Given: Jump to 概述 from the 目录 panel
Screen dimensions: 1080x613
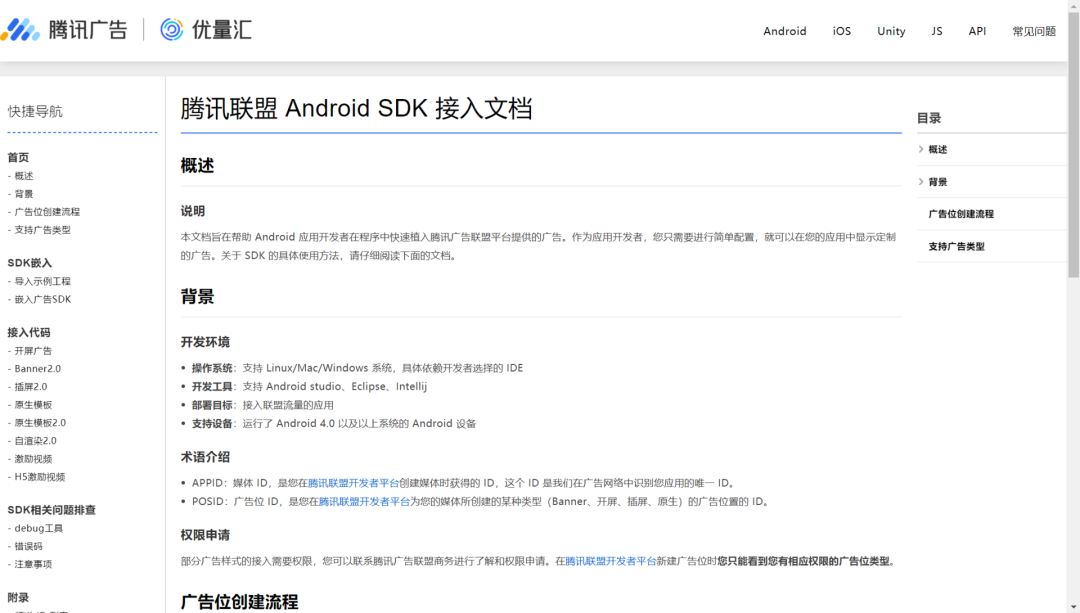Looking at the screenshot, I should pos(937,149).
